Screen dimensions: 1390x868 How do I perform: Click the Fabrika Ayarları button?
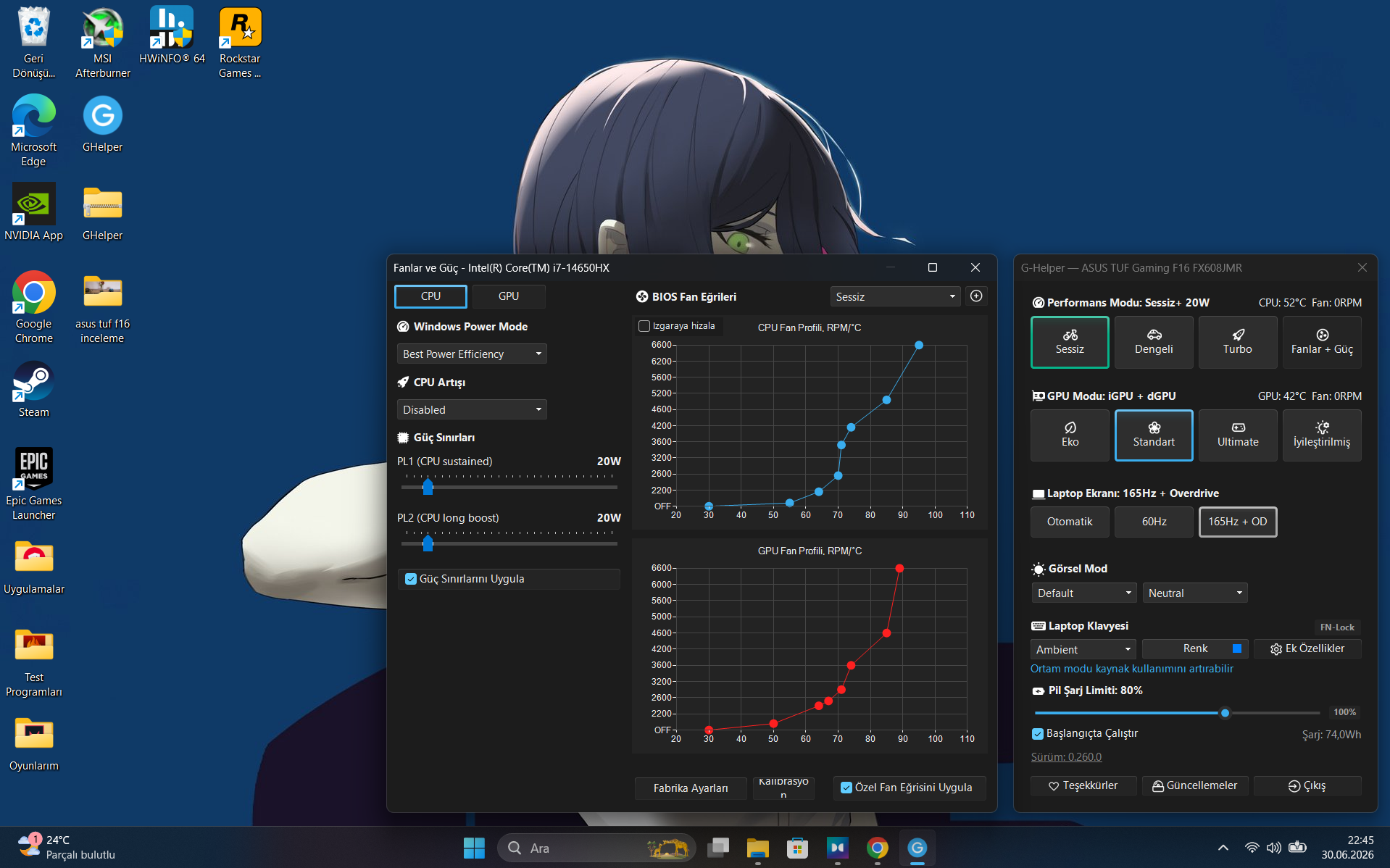[x=691, y=788]
